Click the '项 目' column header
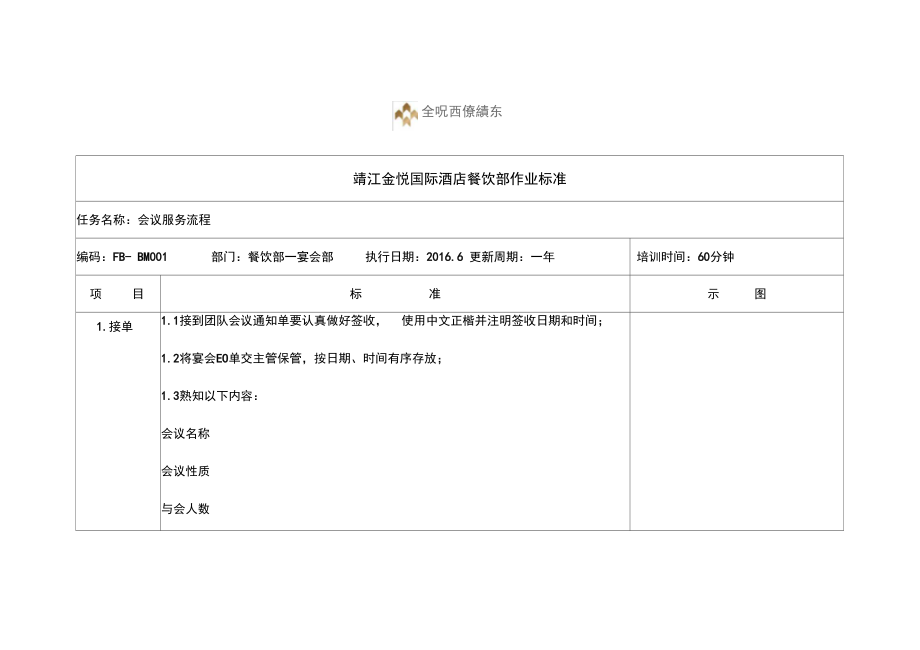The width and height of the screenshot is (920, 650). coord(117,294)
